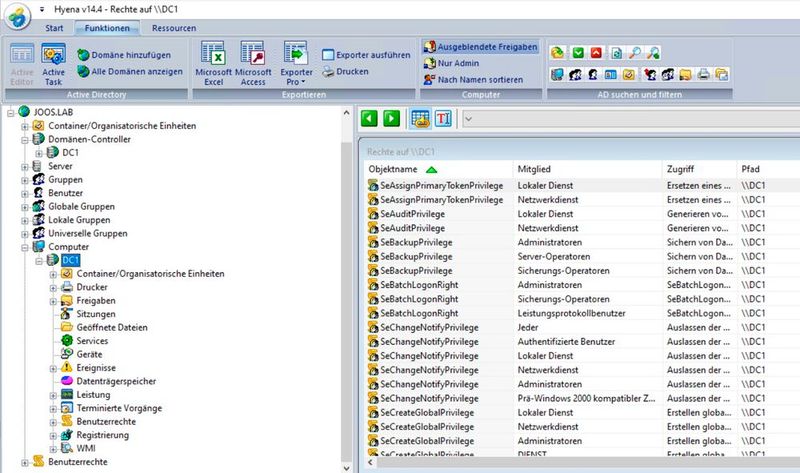Toggle Nach Namen sortieren option
The image size is (800, 473).
point(473,80)
